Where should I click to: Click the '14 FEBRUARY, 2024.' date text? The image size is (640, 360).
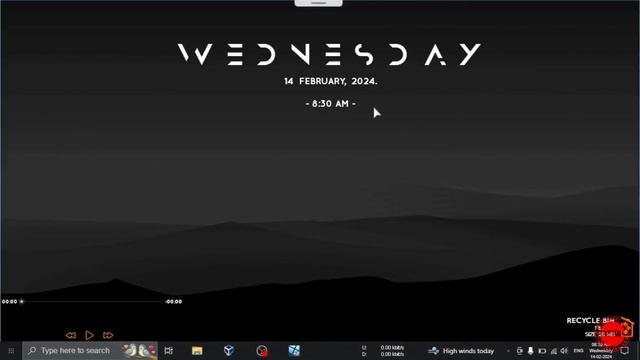pos(331,81)
